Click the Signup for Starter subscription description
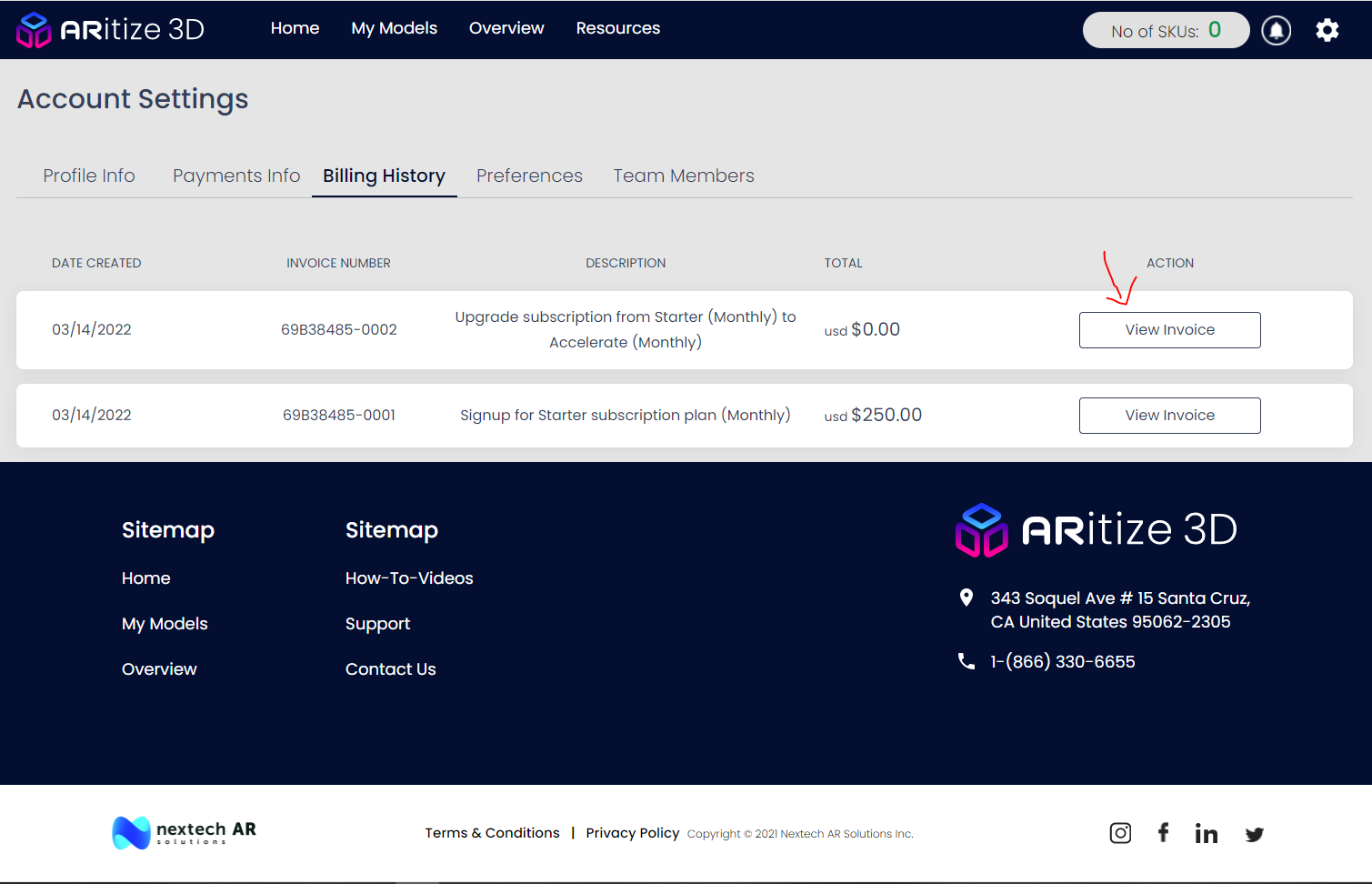 point(626,415)
